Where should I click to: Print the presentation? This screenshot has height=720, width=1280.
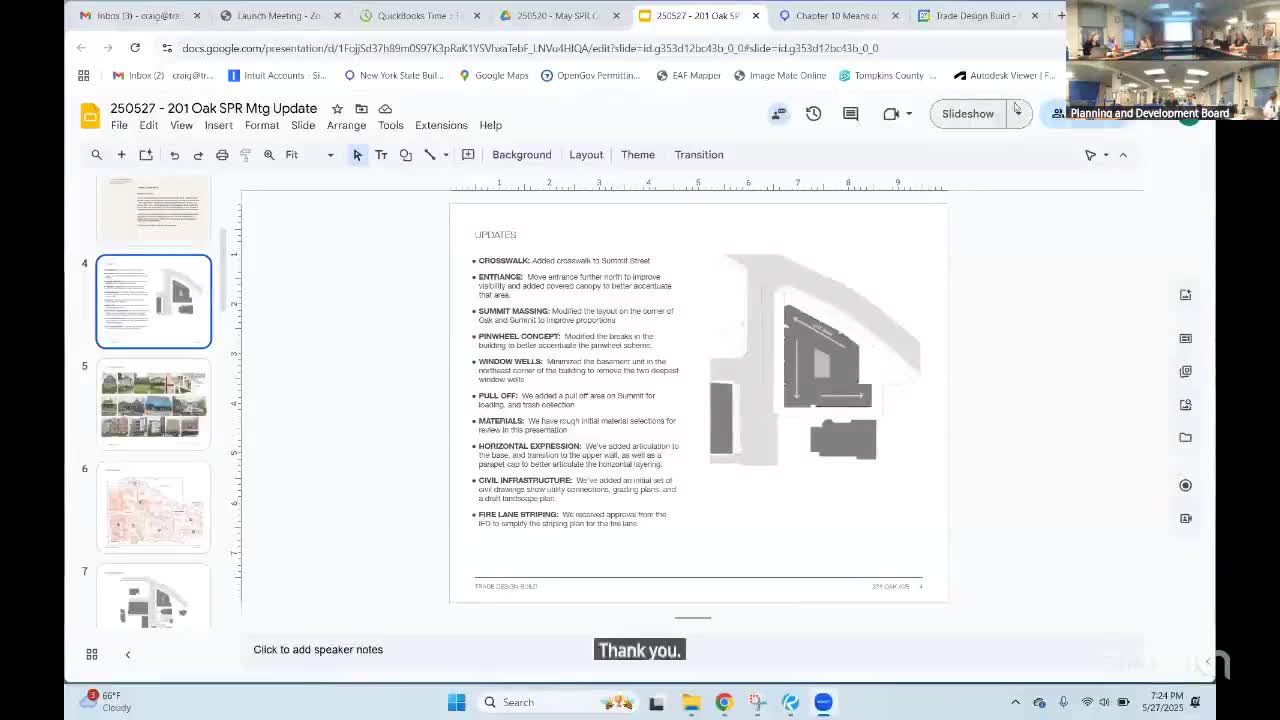(222, 155)
